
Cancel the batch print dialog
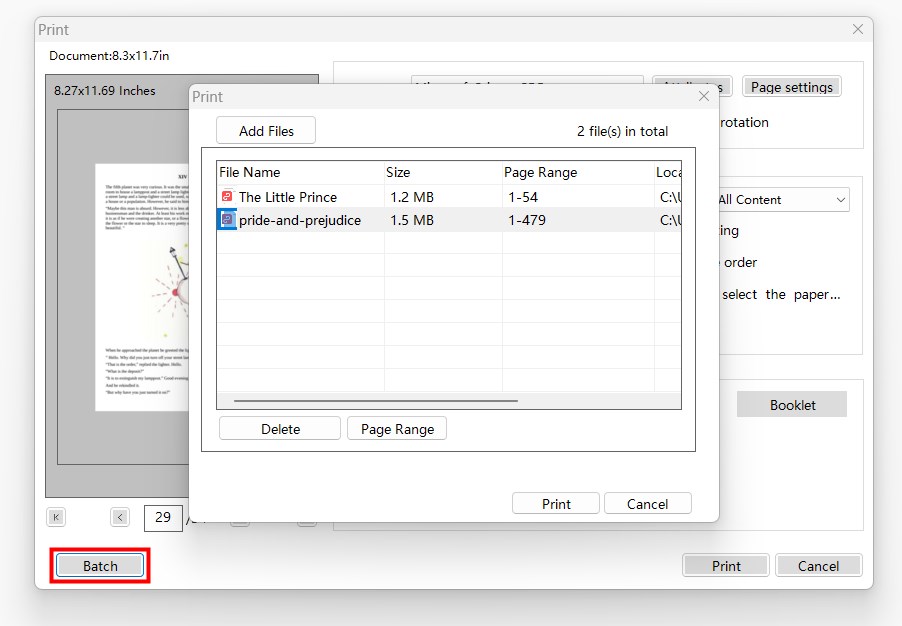click(647, 503)
